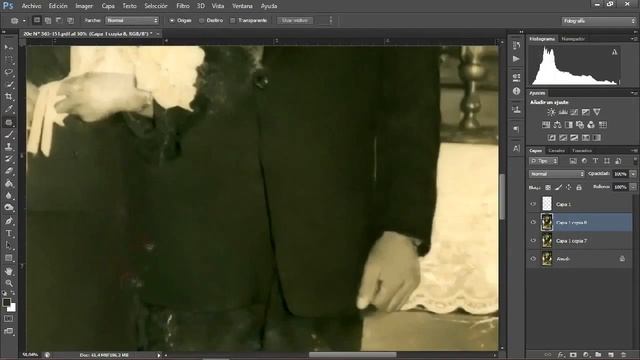Open the layer filter Tipo dropdown
The height and width of the screenshot is (360, 640).
tap(543, 161)
